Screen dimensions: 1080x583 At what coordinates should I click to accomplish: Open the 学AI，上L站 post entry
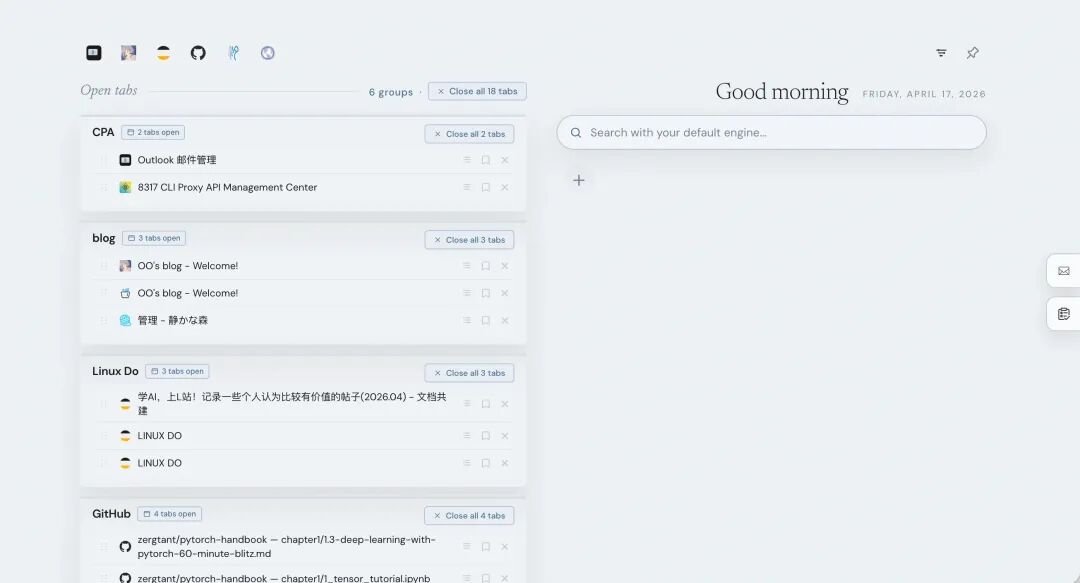[292, 404]
